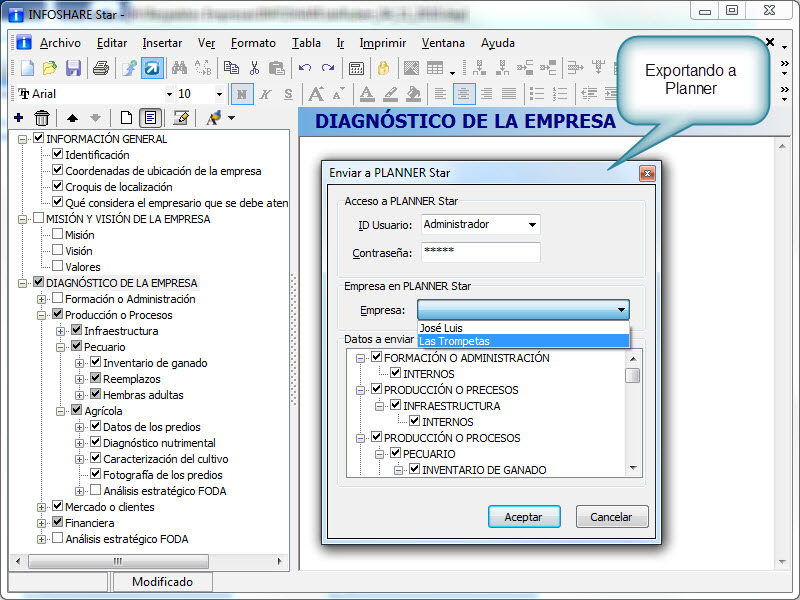Collapse the Agrícola tree node
Image resolution: width=800 pixels, height=600 pixels.
60,411
